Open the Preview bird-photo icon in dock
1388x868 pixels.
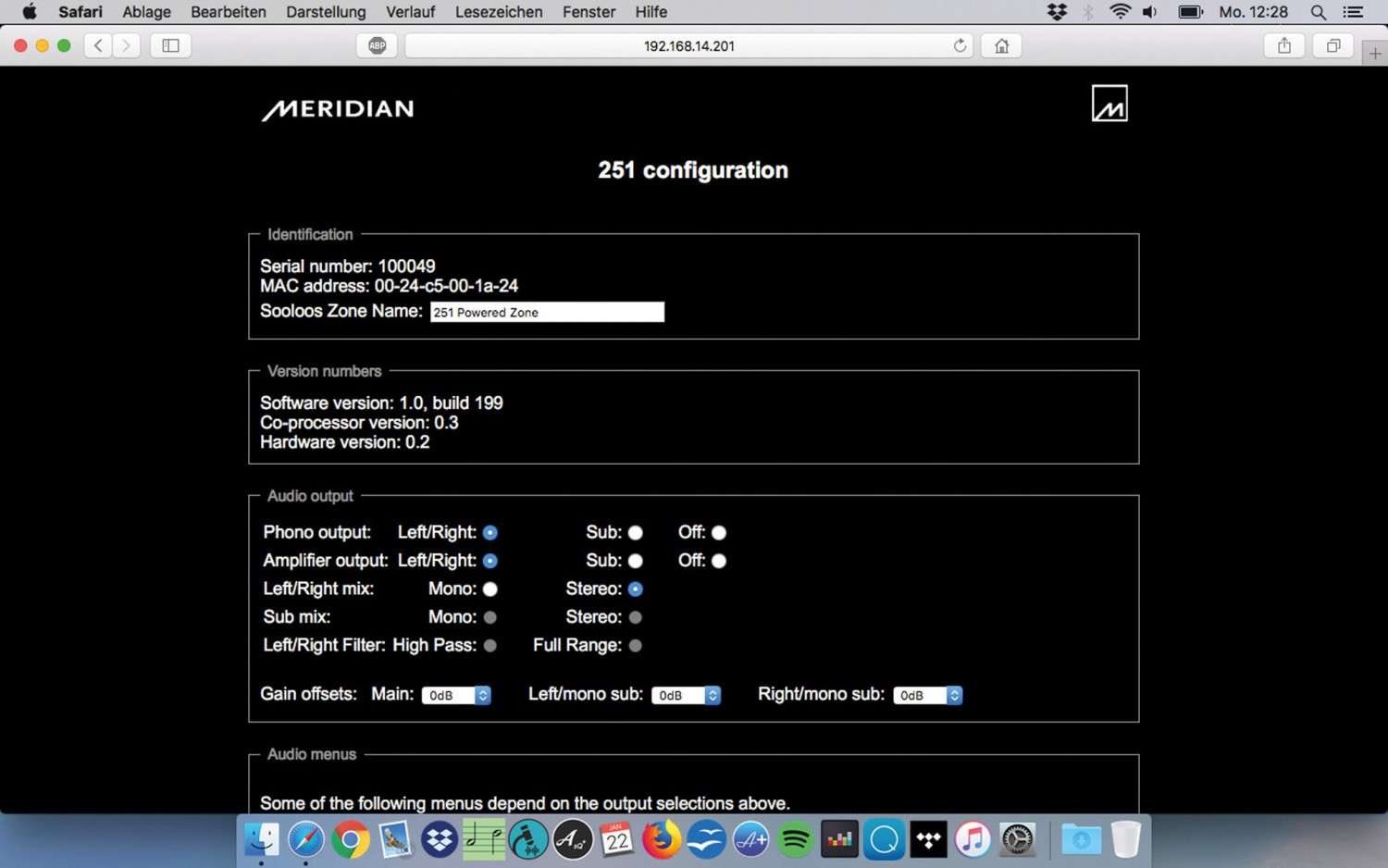coord(395,839)
